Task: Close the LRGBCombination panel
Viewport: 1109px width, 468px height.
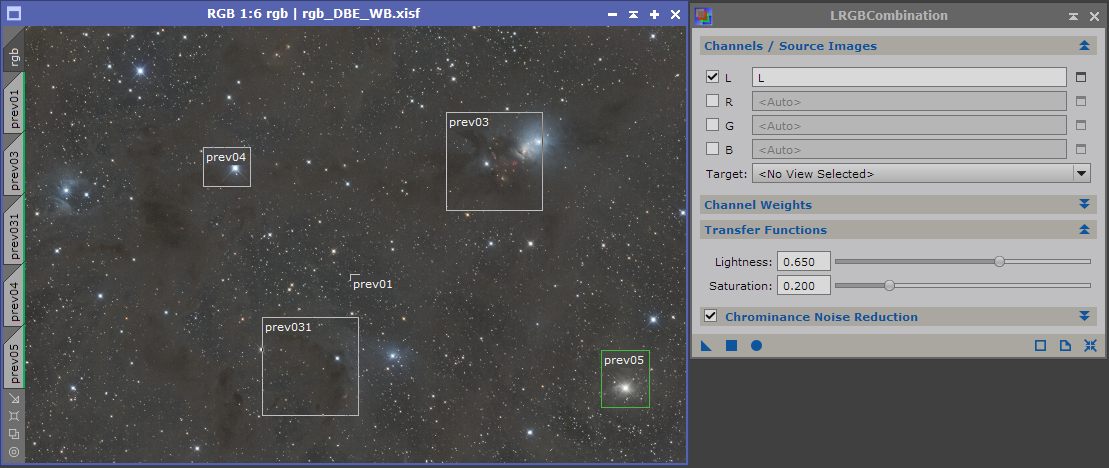Action: coord(1094,16)
